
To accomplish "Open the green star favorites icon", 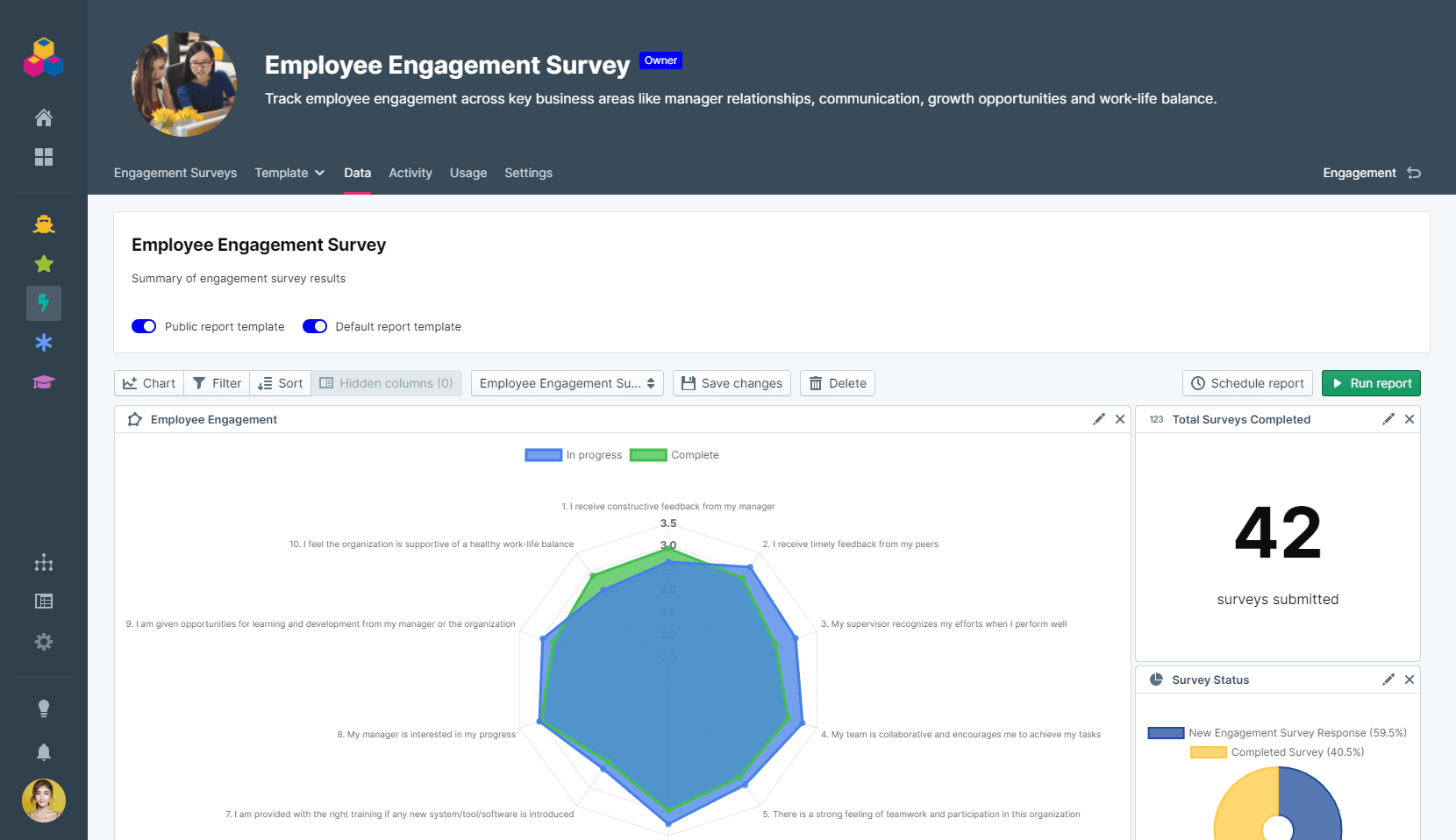I will click(x=44, y=264).
